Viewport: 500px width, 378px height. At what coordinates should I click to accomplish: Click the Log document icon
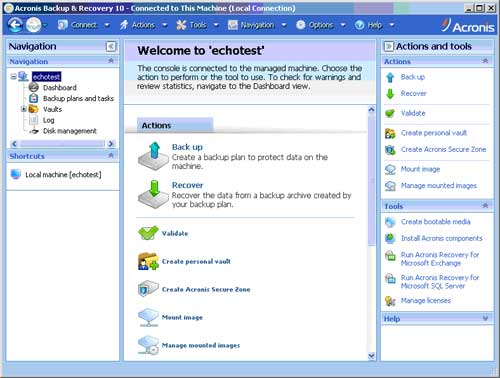click(34, 120)
